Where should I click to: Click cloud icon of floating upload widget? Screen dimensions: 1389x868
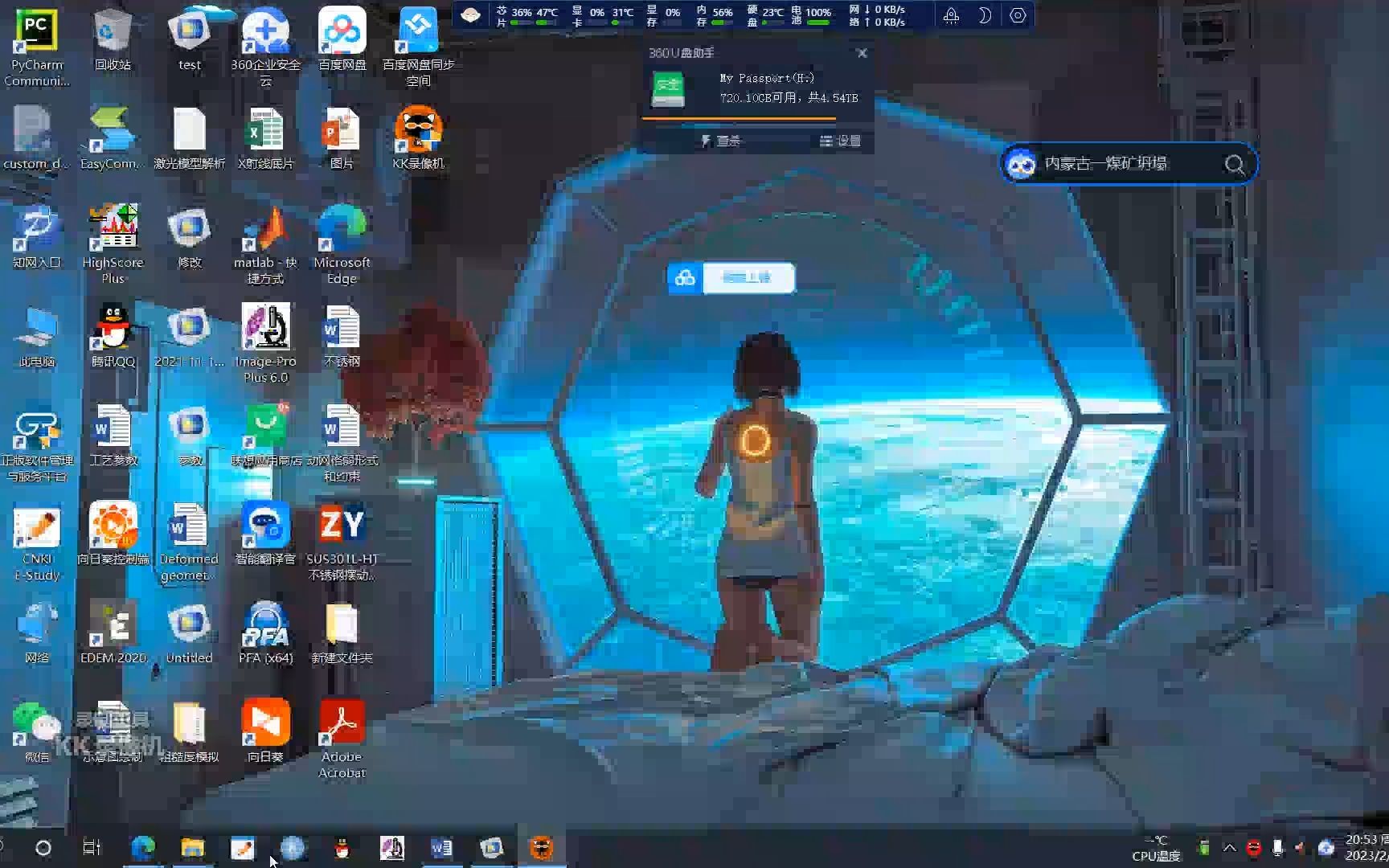685,278
